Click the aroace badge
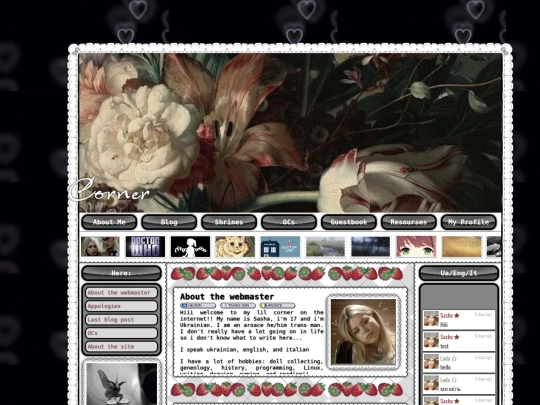 278,305
